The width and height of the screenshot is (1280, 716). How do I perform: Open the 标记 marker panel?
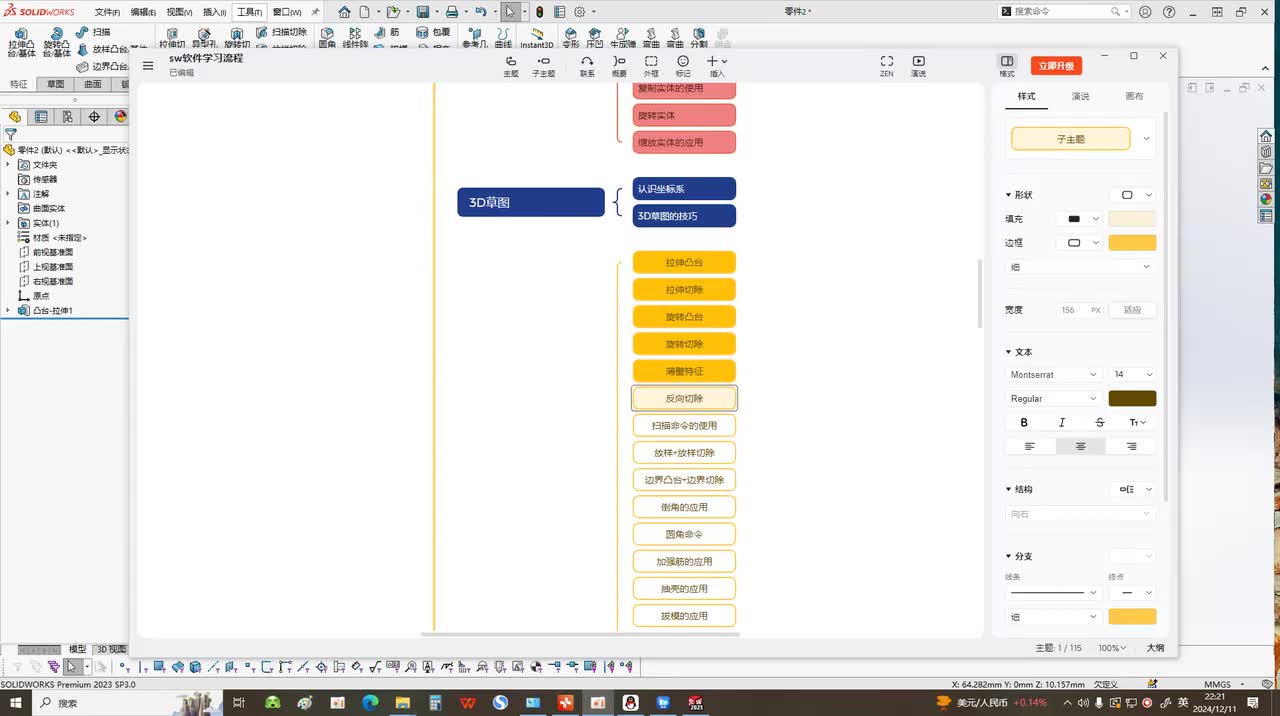pyautogui.click(x=683, y=66)
